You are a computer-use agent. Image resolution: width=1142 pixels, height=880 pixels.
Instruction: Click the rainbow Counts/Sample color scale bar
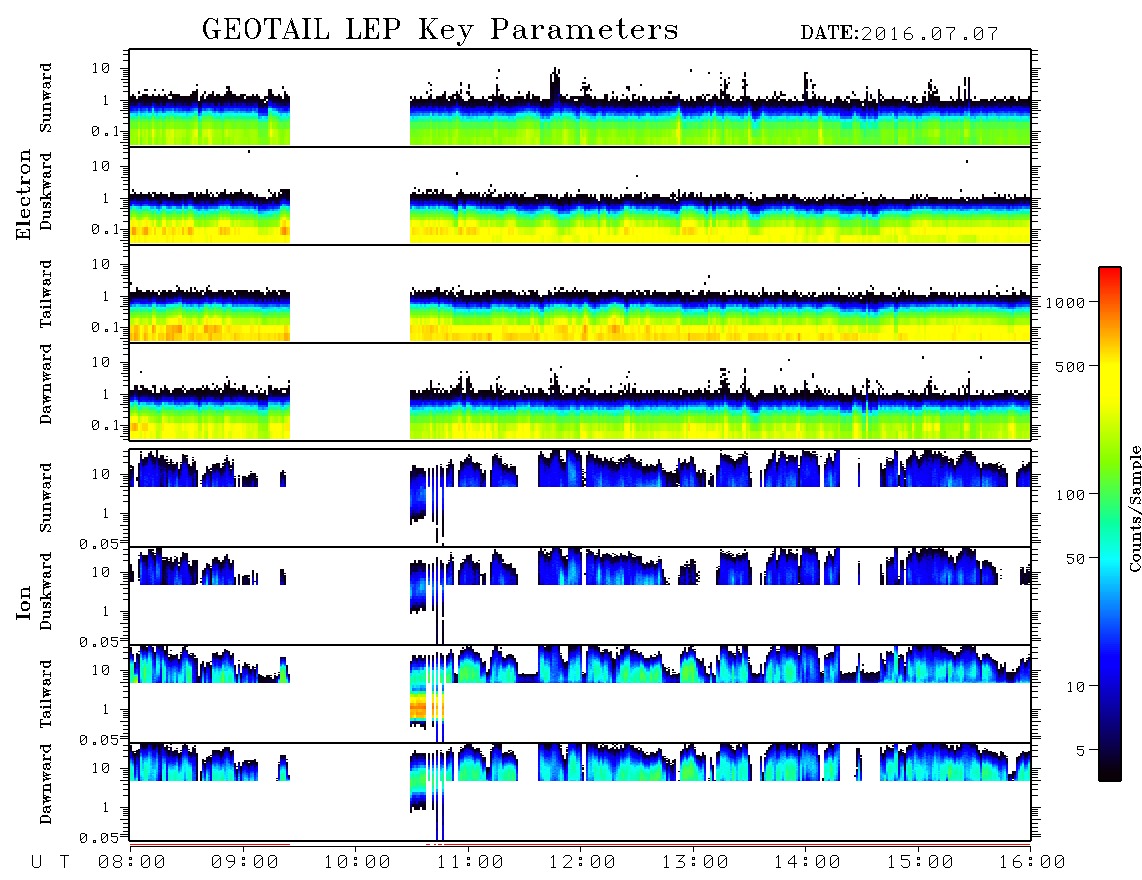(1110, 524)
